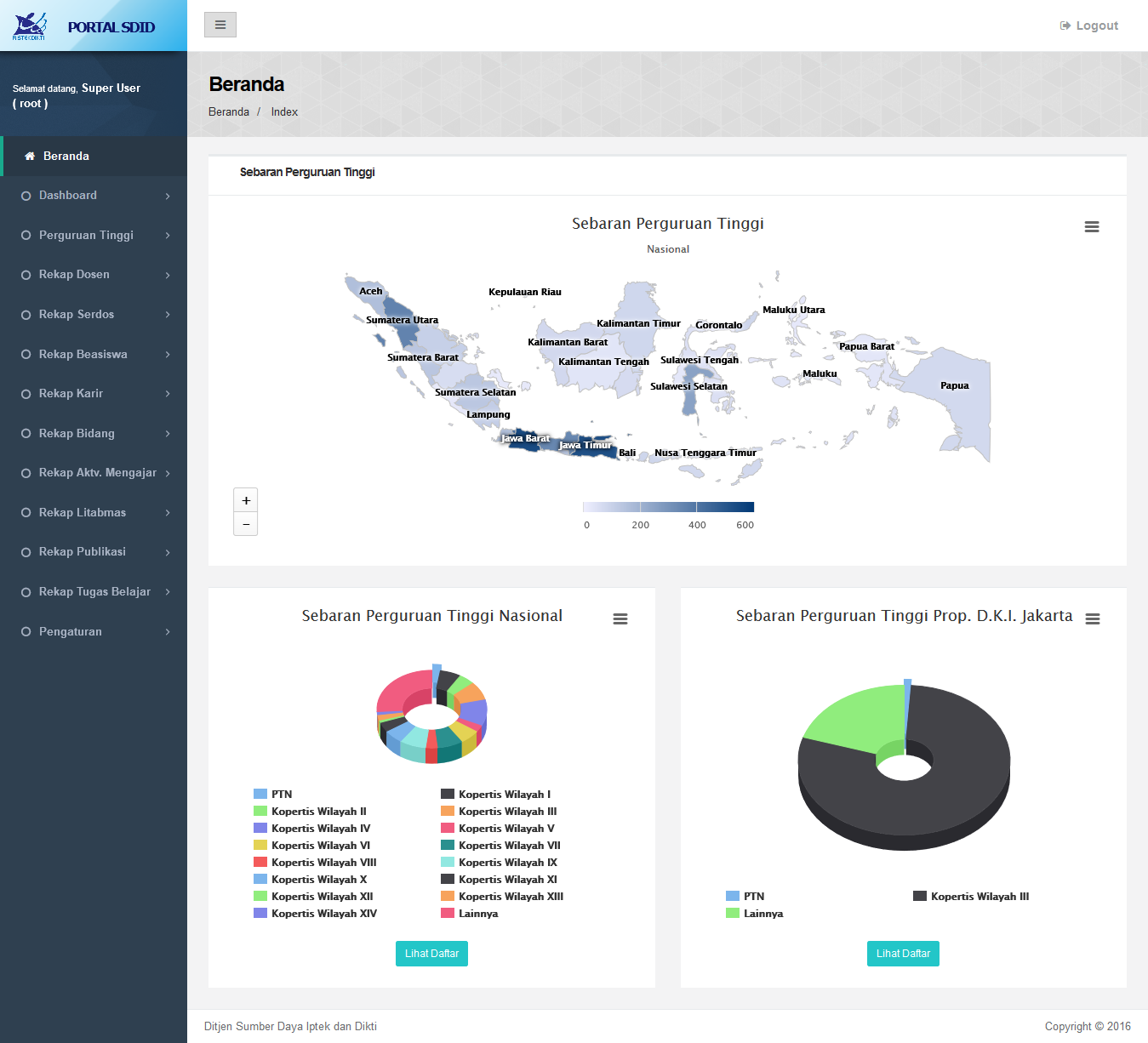Click the Beranda breadcrumb link
This screenshot has width=1148, height=1043.
point(228,111)
